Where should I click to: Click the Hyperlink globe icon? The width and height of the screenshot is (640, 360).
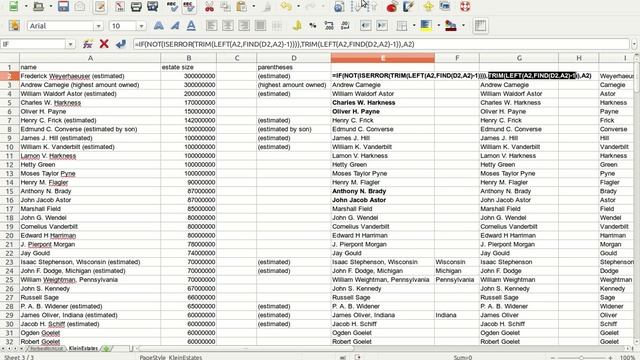tap(338, 6)
